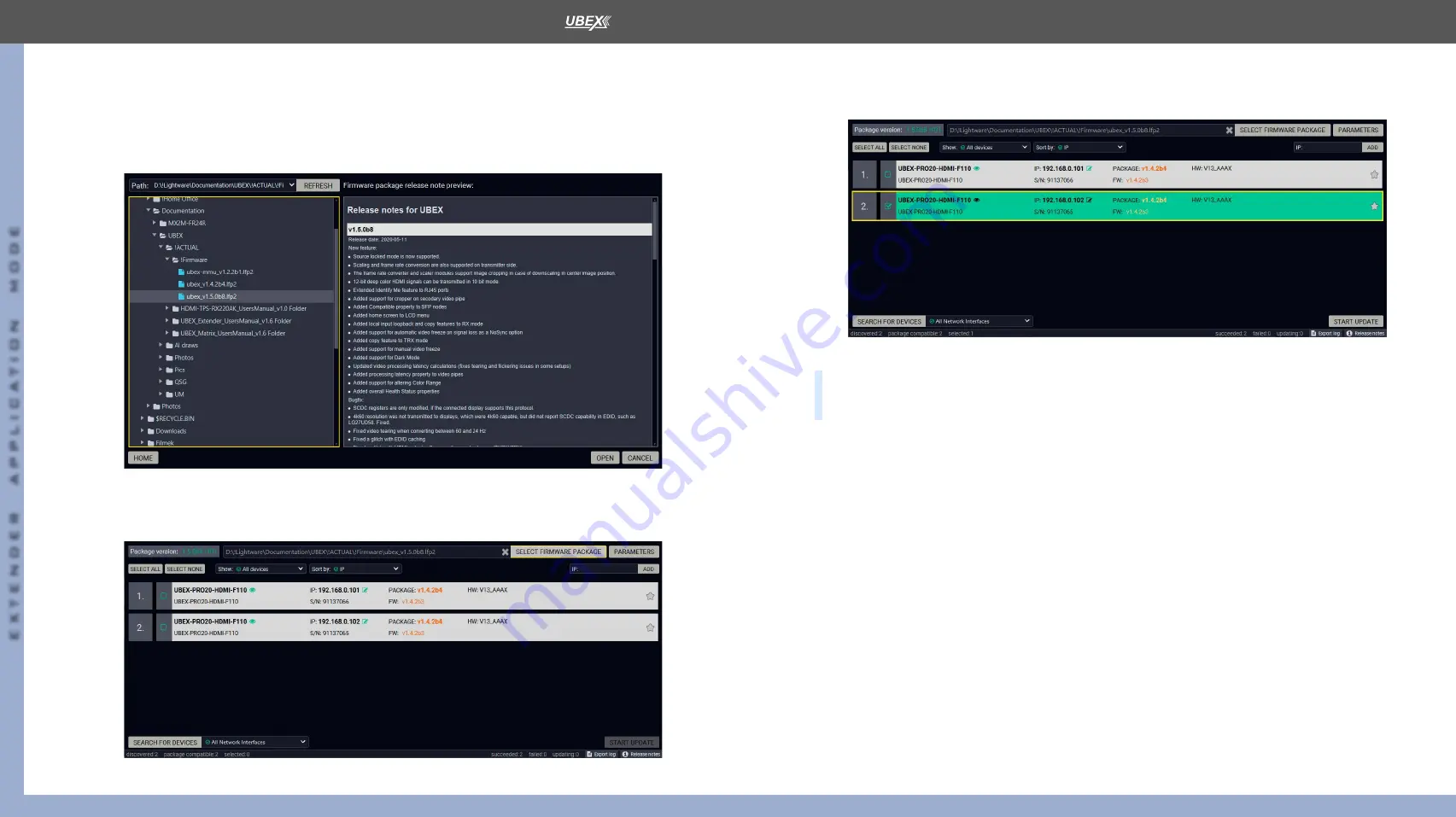Check the checkbox of device 1, upper-right window
Viewport: 1456px width, 817px height.
tap(887, 174)
